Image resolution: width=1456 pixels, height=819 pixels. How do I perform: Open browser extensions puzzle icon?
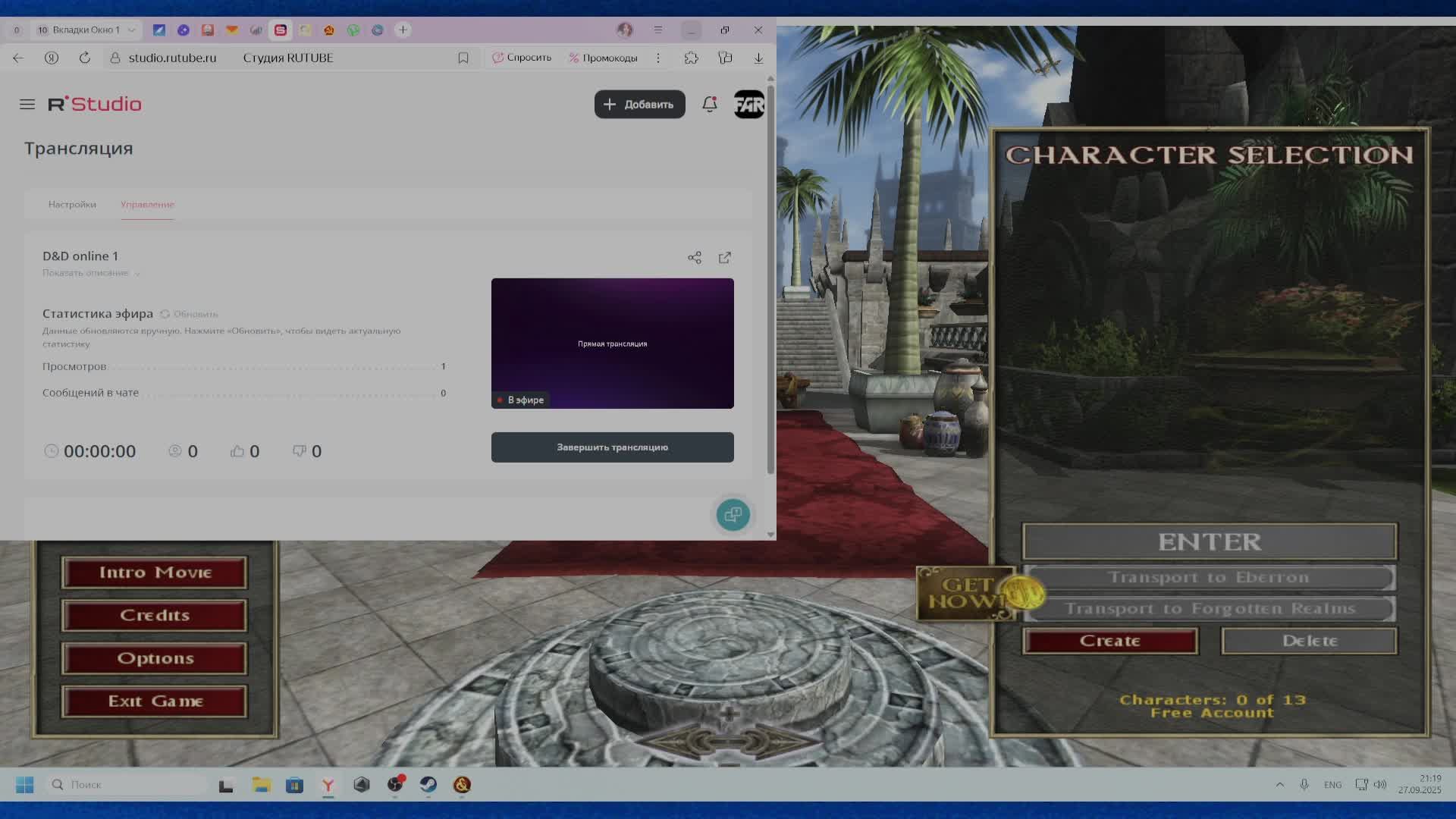click(x=691, y=58)
